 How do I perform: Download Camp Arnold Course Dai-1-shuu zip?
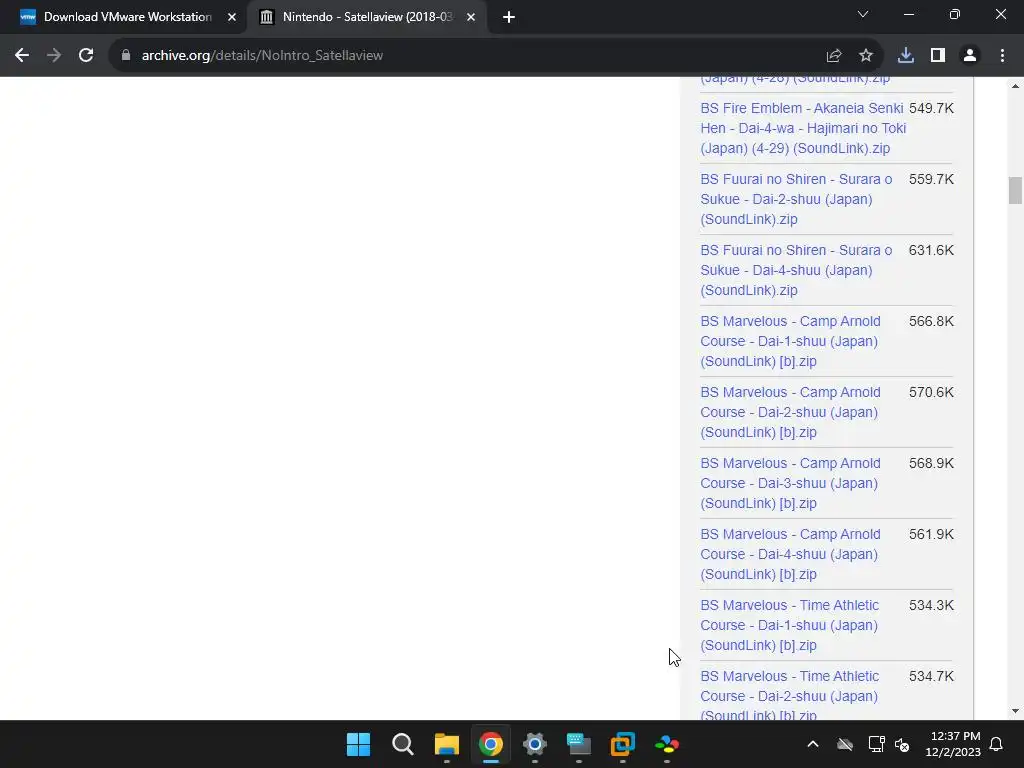pos(790,341)
